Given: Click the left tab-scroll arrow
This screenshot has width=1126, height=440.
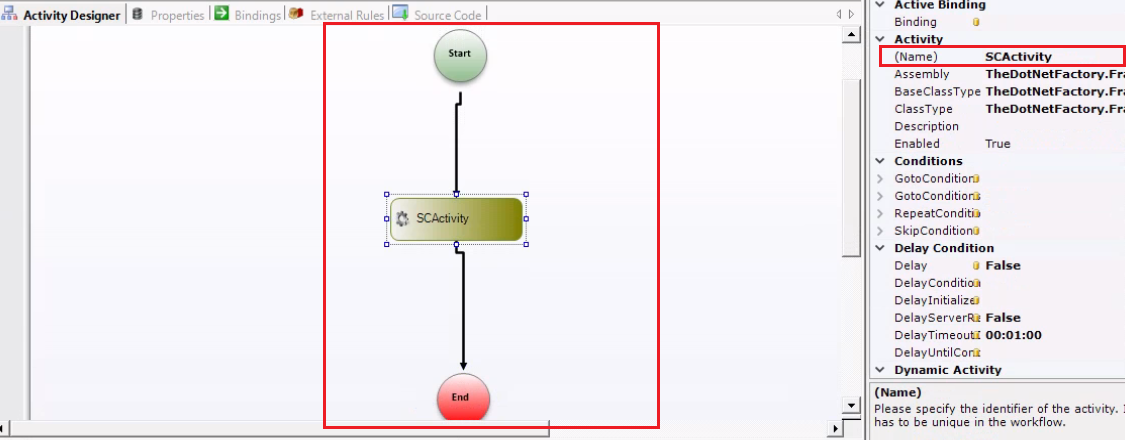Looking at the screenshot, I should tap(839, 14).
